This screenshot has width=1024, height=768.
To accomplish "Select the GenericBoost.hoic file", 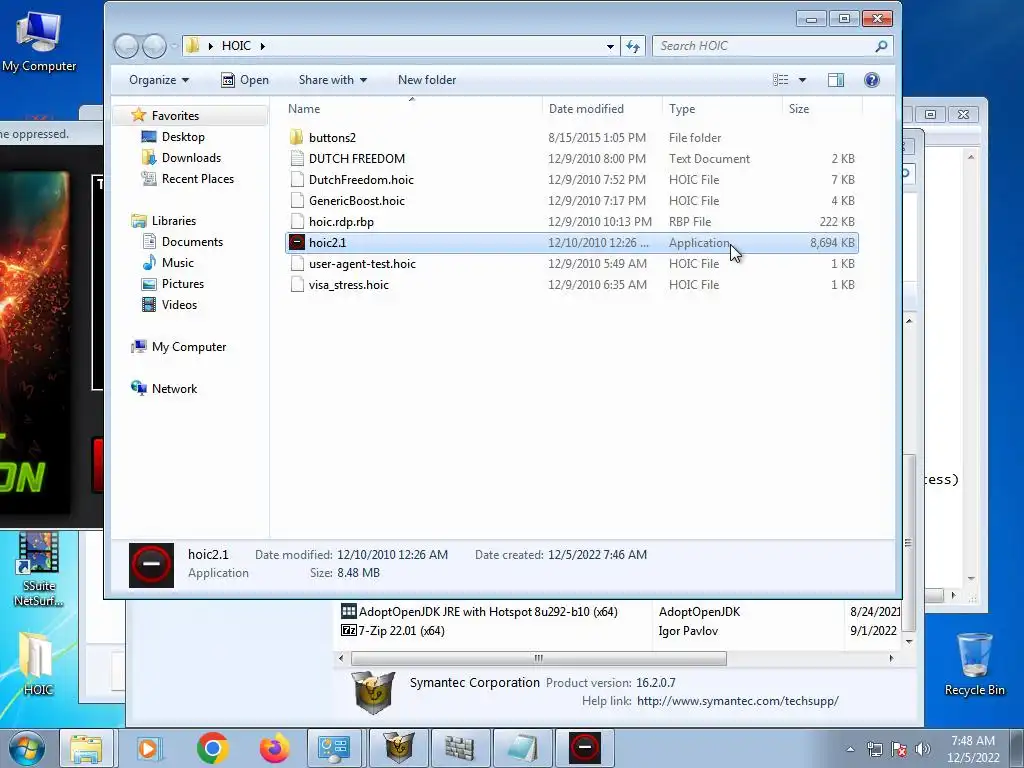I will coord(571,200).
